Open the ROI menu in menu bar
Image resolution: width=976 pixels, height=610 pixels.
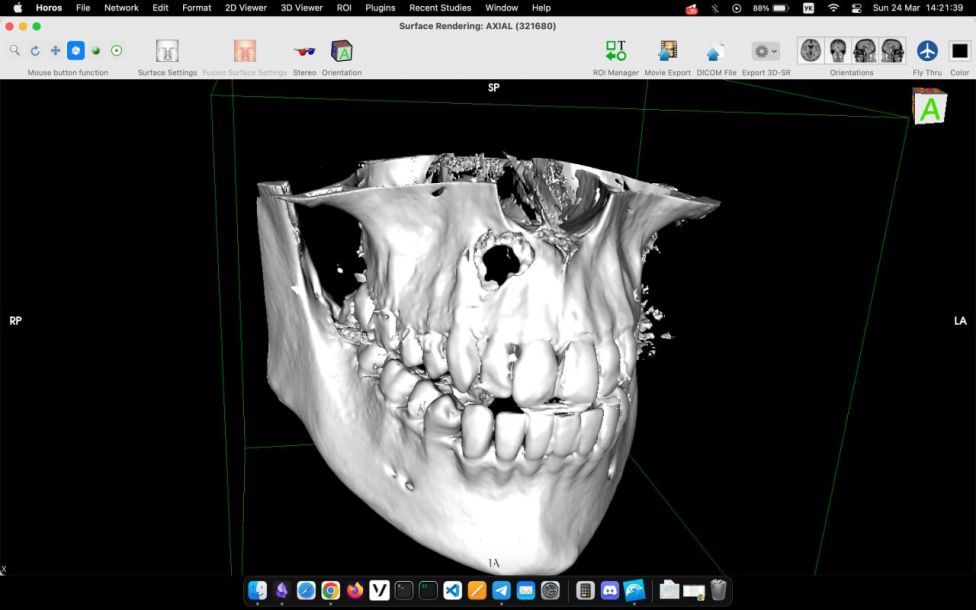pyautogui.click(x=344, y=8)
